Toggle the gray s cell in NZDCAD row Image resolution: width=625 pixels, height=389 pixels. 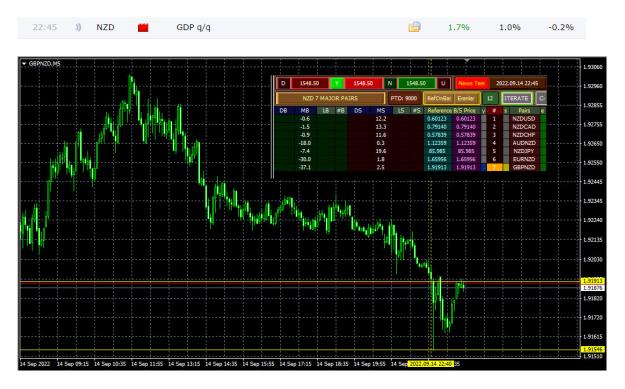pos(506,127)
